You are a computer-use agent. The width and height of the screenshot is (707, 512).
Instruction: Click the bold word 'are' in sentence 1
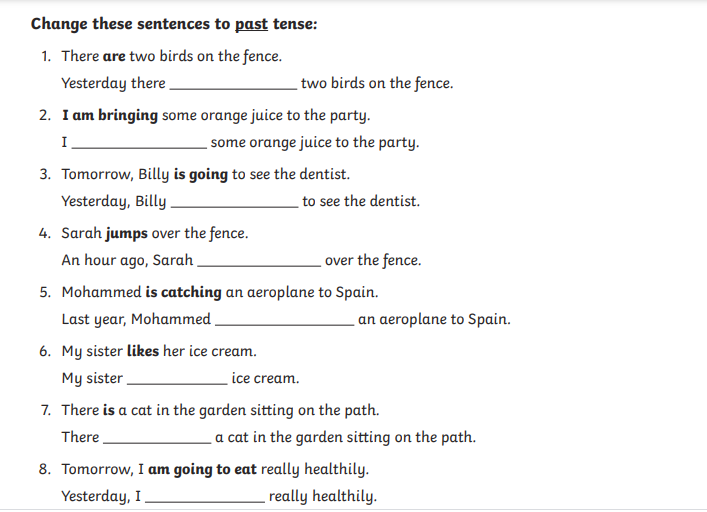tap(114, 56)
